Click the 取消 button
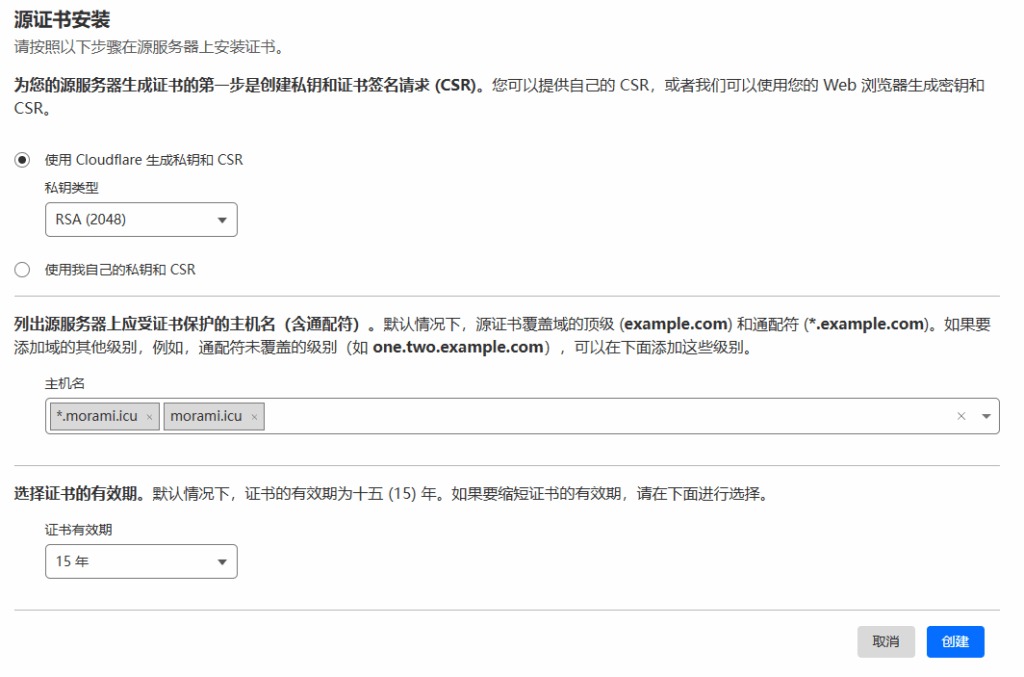Screen dimensions: 1024x677 point(885,642)
